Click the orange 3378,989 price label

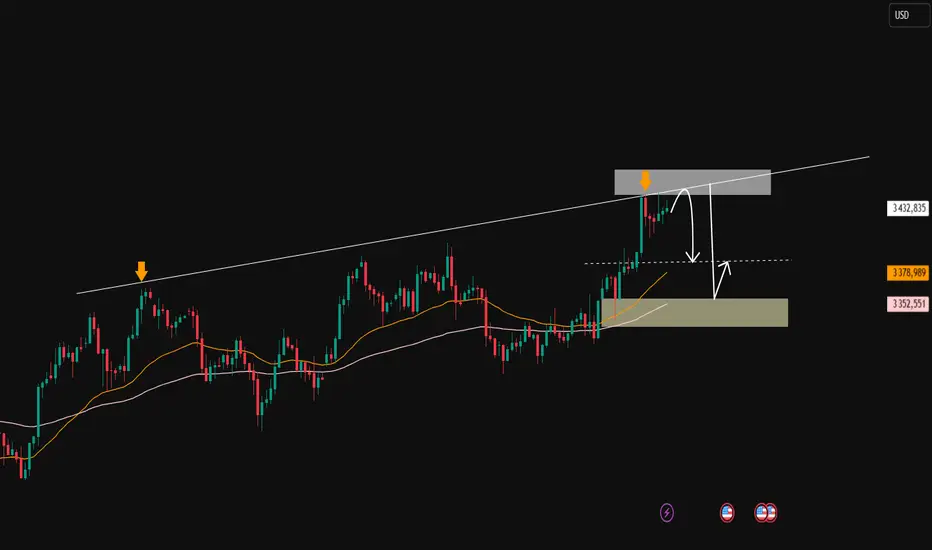(908, 272)
